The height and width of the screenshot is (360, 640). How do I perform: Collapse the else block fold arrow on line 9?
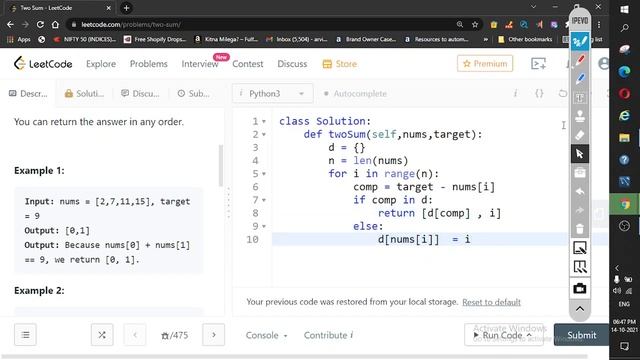click(x=264, y=226)
